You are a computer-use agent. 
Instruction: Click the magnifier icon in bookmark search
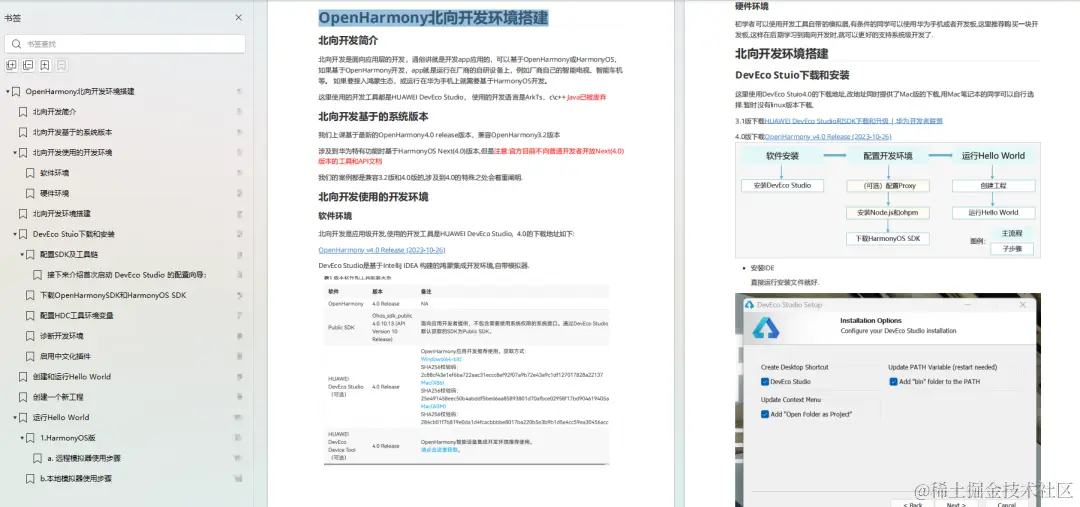tap(16, 44)
